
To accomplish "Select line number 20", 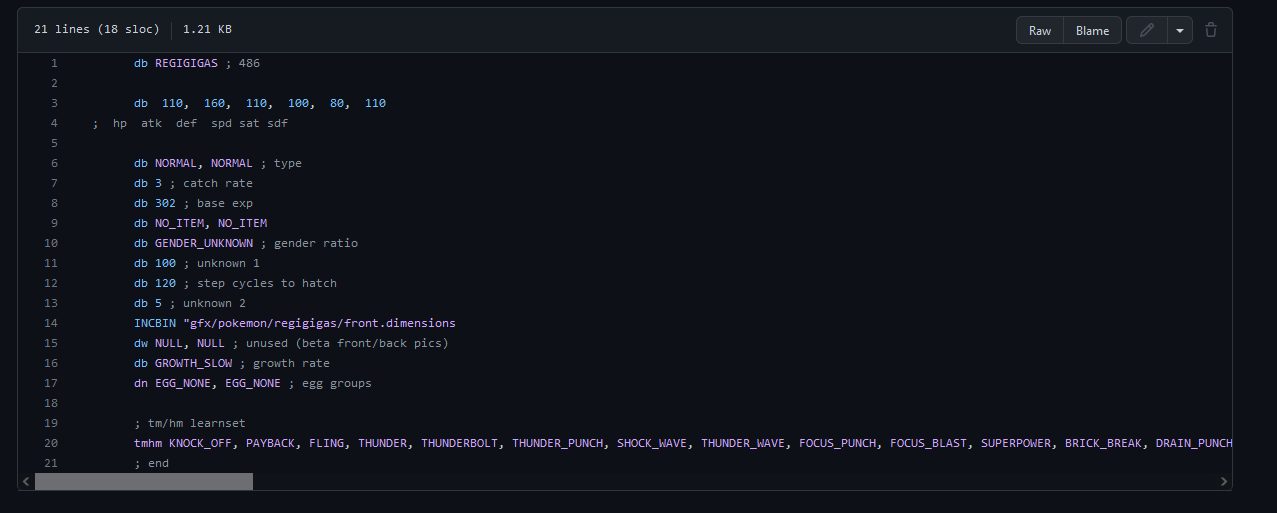I will [x=51, y=443].
